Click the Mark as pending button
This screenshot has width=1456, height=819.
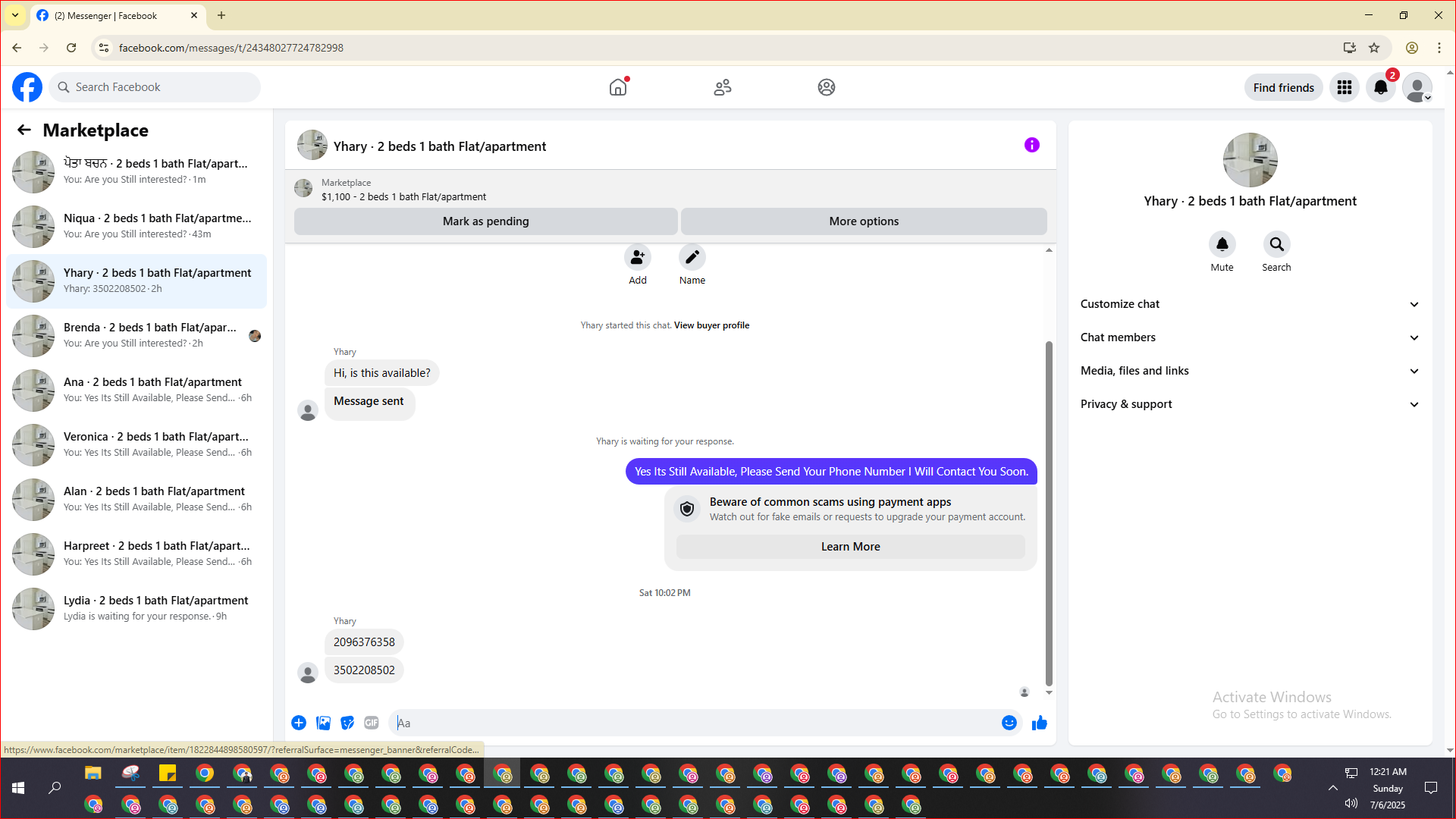pos(485,221)
